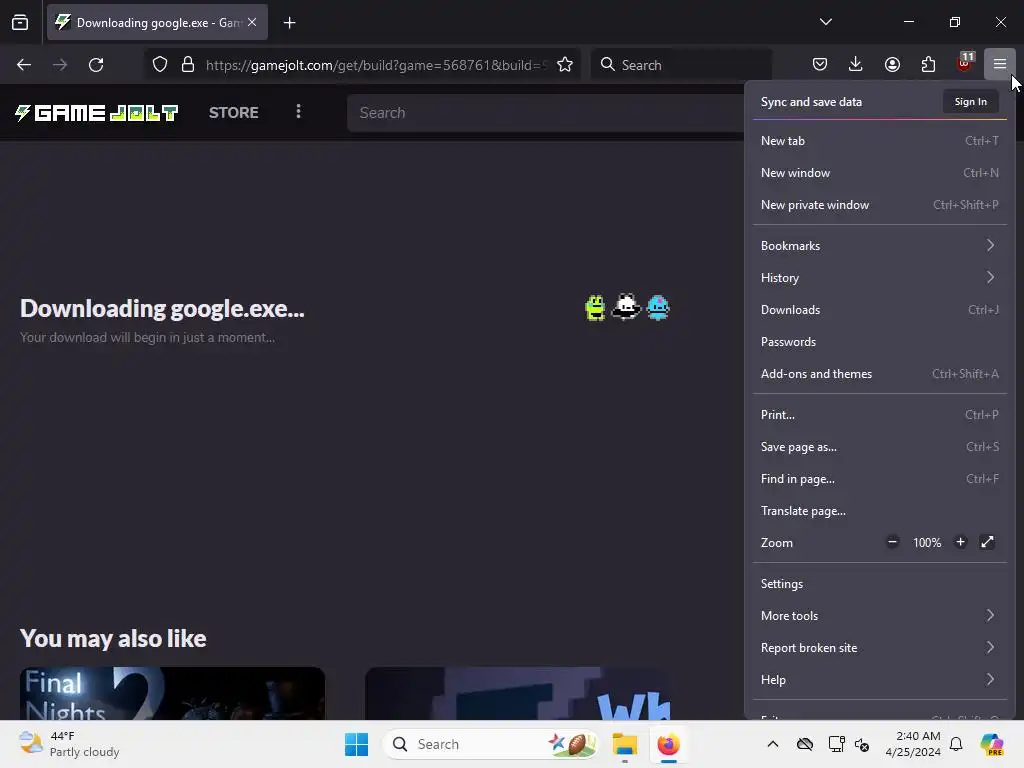Select New window menu item
The height and width of the screenshot is (768, 1024).
pyautogui.click(x=880, y=172)
